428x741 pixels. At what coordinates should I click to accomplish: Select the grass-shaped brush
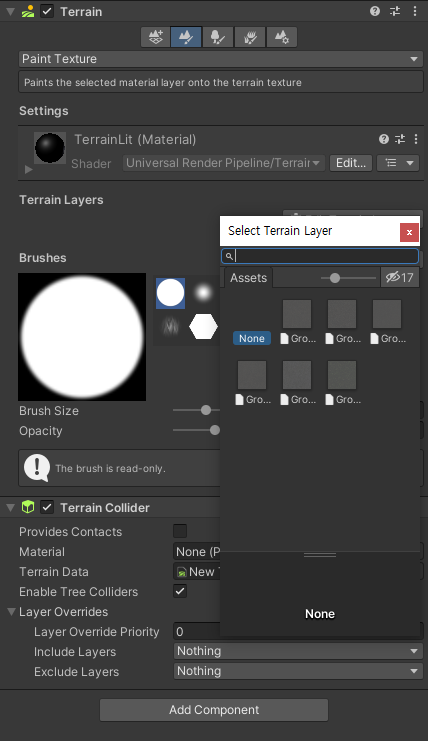[x=171, y=327]
